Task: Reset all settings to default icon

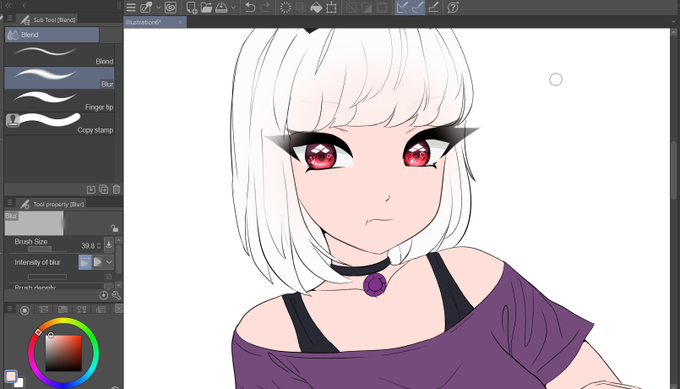Action: pyautogui.click(x=103, y=295)
